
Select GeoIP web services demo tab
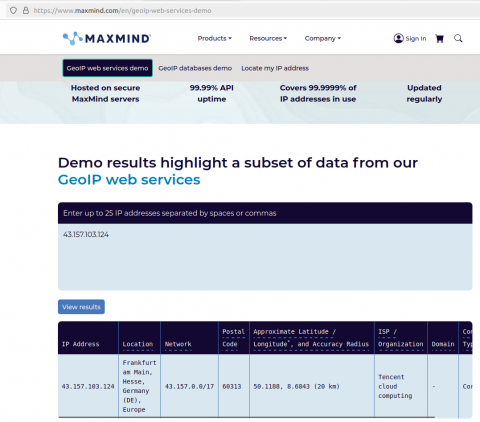click(x=107, y=68)
